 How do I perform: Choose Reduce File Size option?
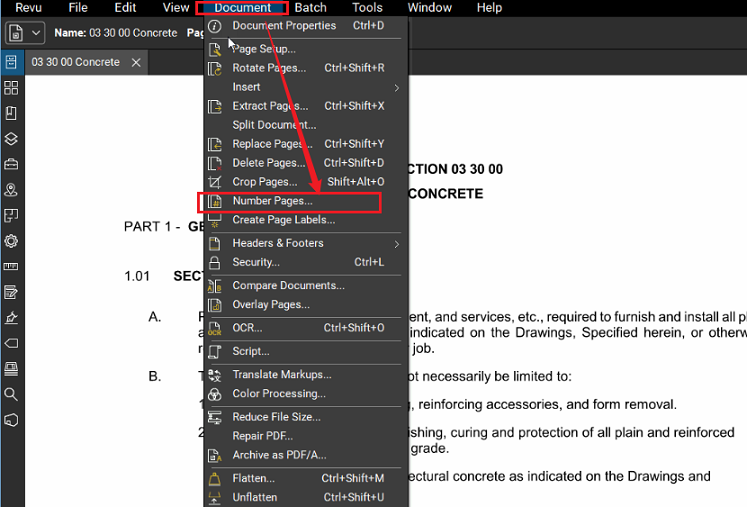[x=305, y=417]
